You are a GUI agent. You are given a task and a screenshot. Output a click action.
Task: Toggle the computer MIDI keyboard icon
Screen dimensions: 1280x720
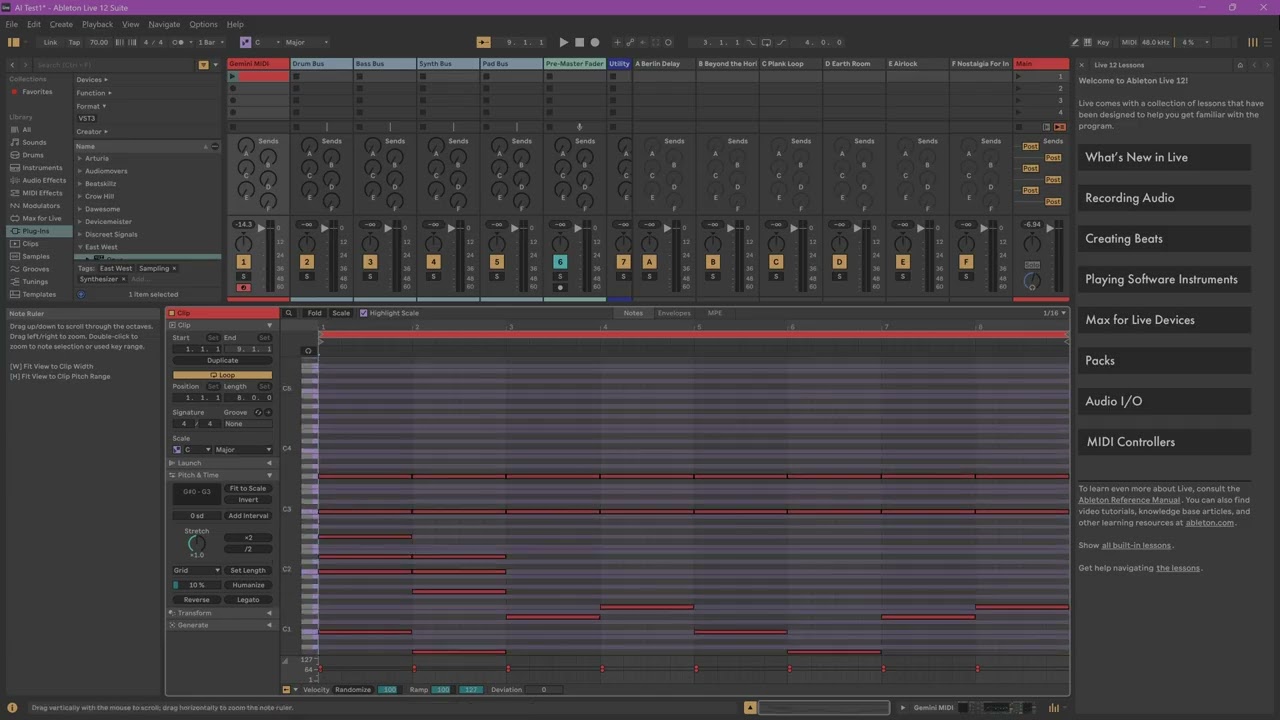click(x=1087, y=42)
